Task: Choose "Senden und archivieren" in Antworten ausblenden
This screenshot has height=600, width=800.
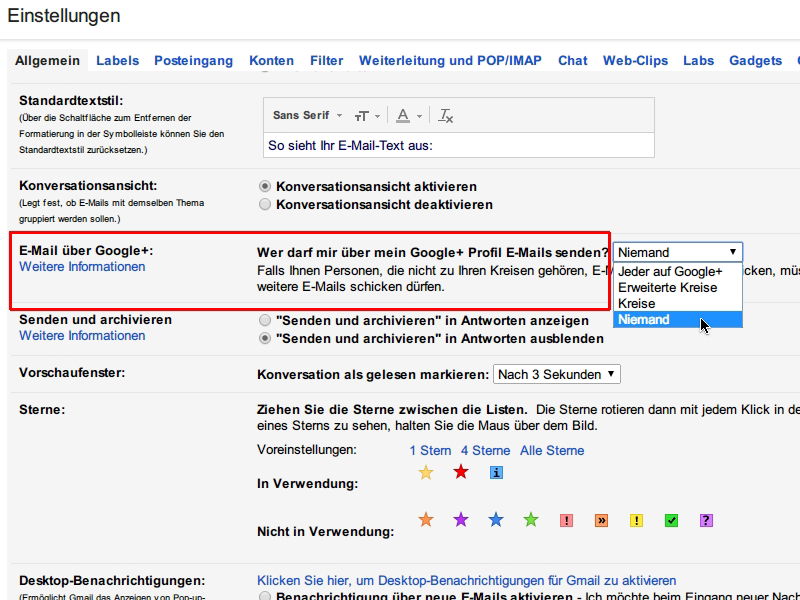Action: [265, 338]
